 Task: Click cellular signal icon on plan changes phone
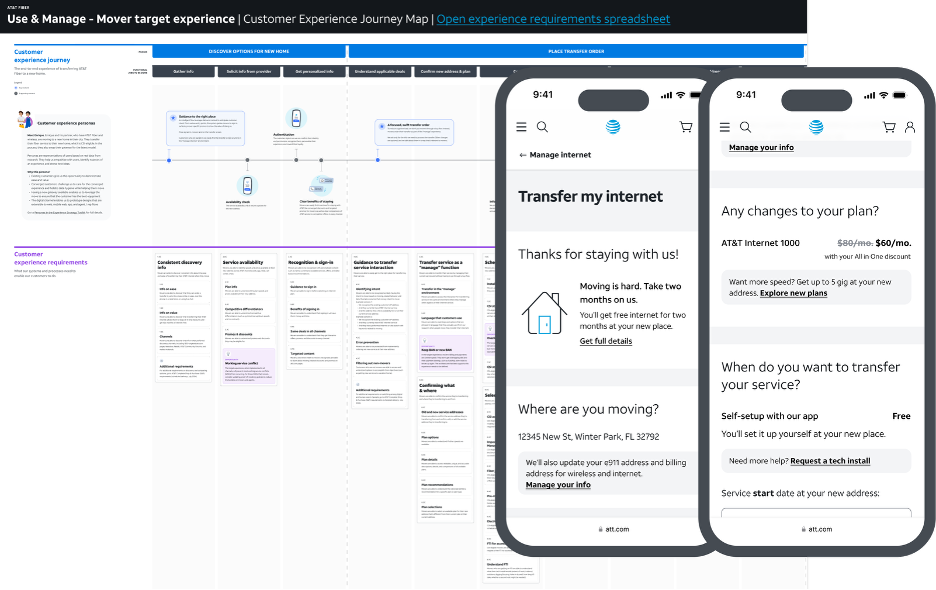pyautogui.click(x=869, y=96)
